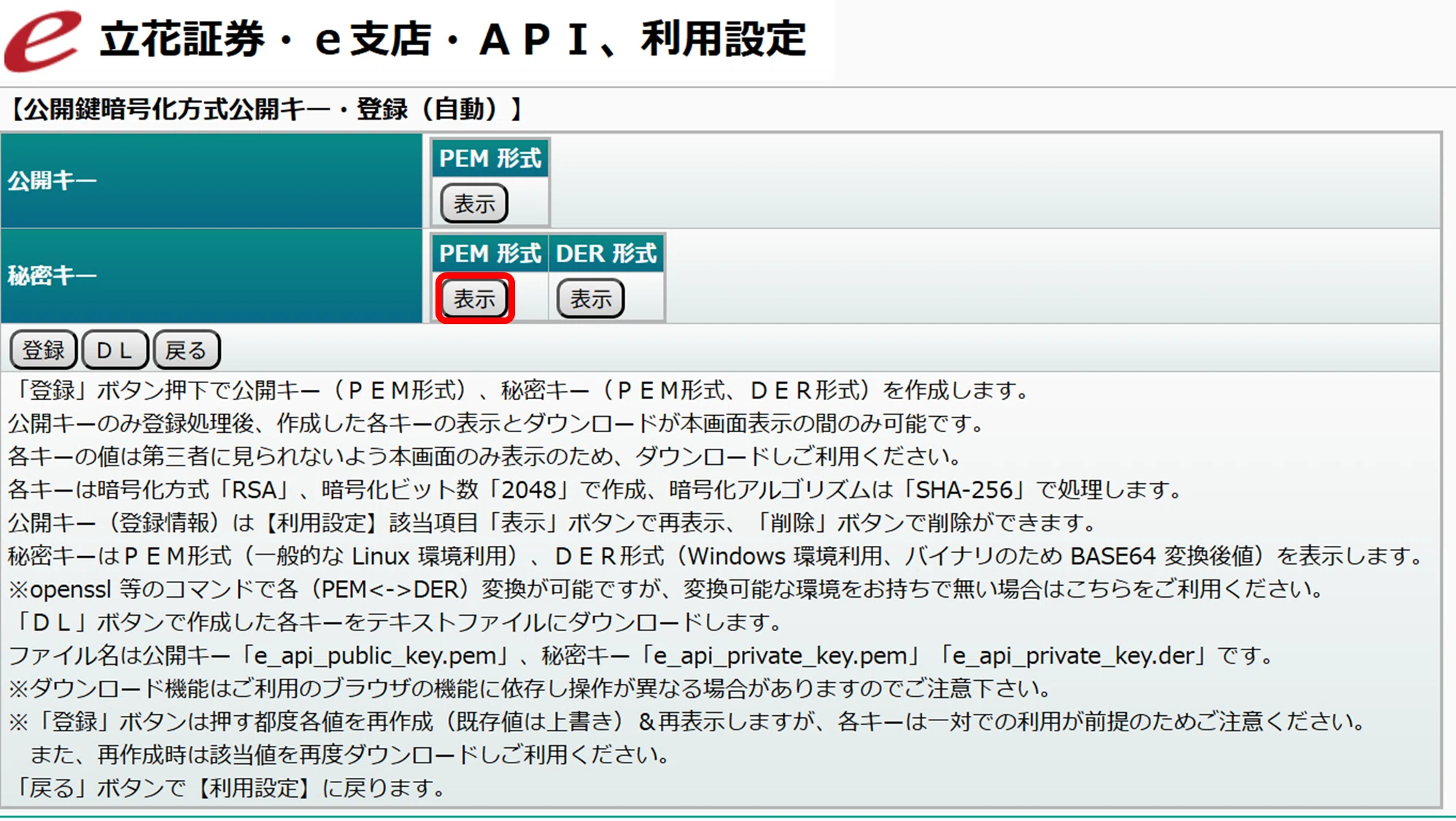Image resolution: width=1456 pixels, height=821 pixels.
Task: Click the note starting ※「登録」ボタンは押す都度
Action: [687, 722]
